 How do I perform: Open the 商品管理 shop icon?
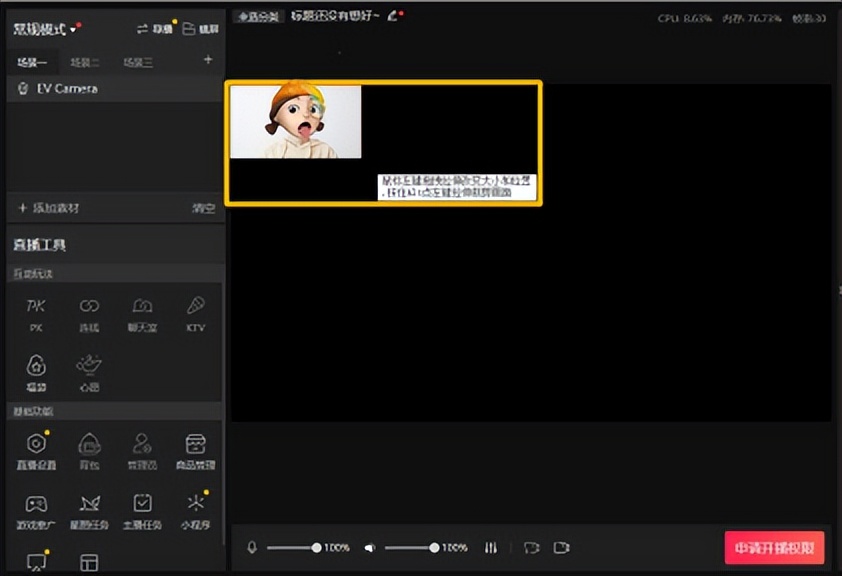pos(196,447)
